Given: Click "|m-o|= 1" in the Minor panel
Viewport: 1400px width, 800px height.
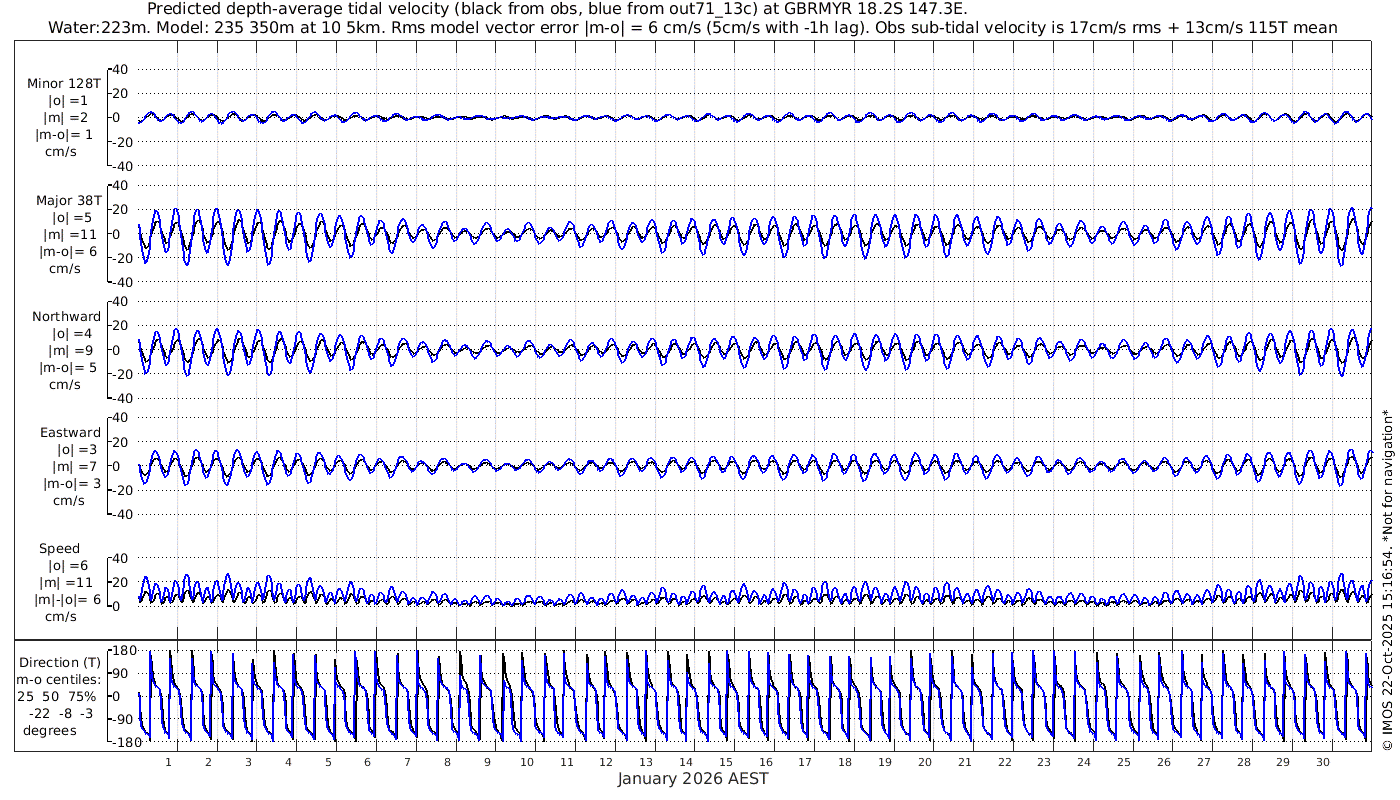Looking at the screenshot, I should (x=66, y=135).
